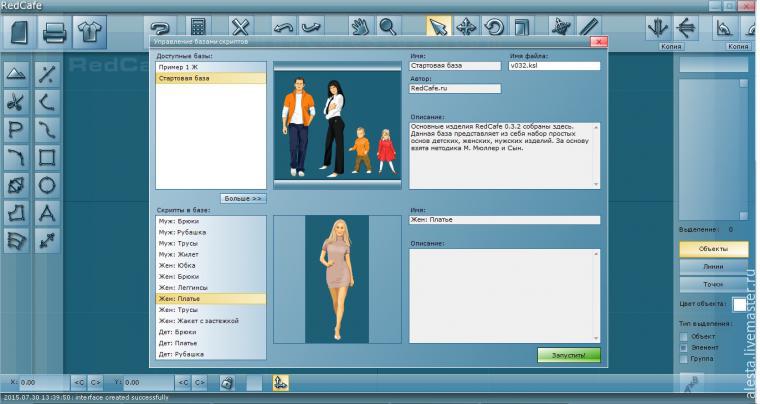760x404 pixels.
Task: Select the Дет: Рубашка script
Action: tap(211, 354)
